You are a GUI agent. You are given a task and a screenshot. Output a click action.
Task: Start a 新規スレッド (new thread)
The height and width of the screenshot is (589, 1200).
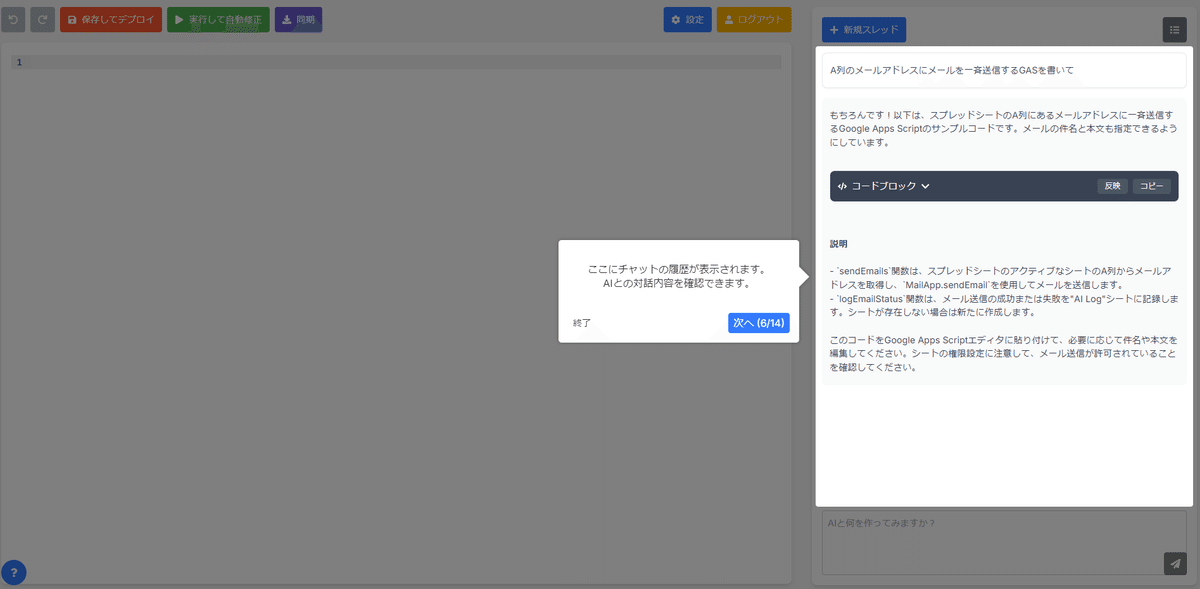(865, 29)
